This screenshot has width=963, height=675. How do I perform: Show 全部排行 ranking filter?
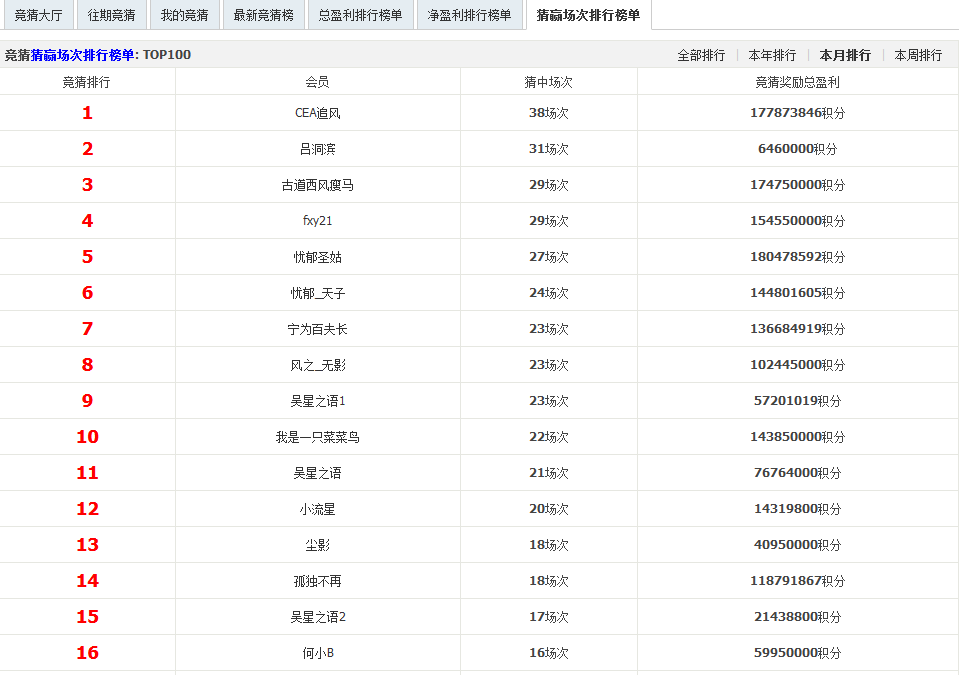[x=701, y=55]
